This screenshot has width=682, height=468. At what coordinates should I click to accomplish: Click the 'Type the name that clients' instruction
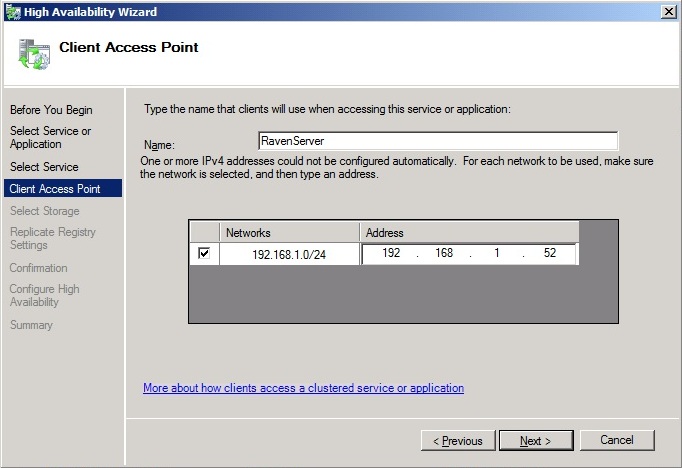[328, 109]
